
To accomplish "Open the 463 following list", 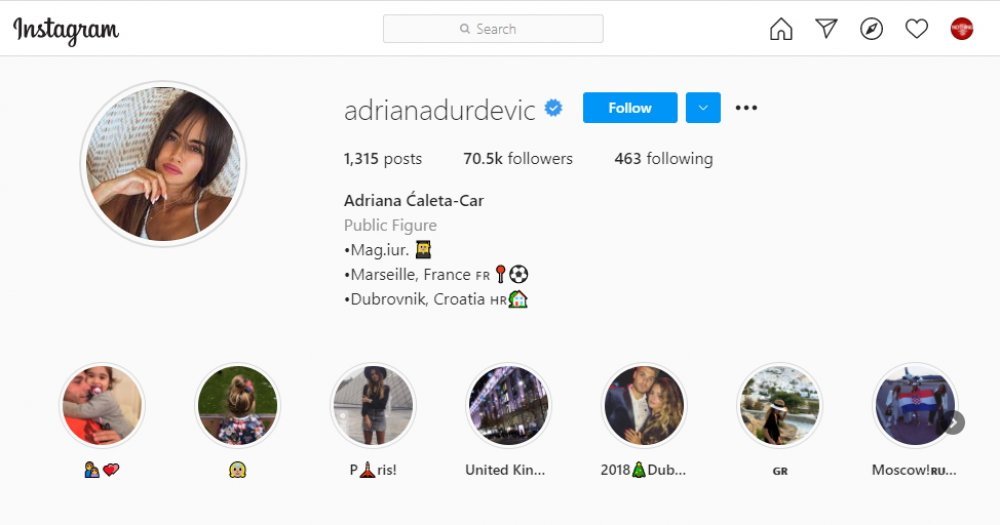I will coord(663,158).
